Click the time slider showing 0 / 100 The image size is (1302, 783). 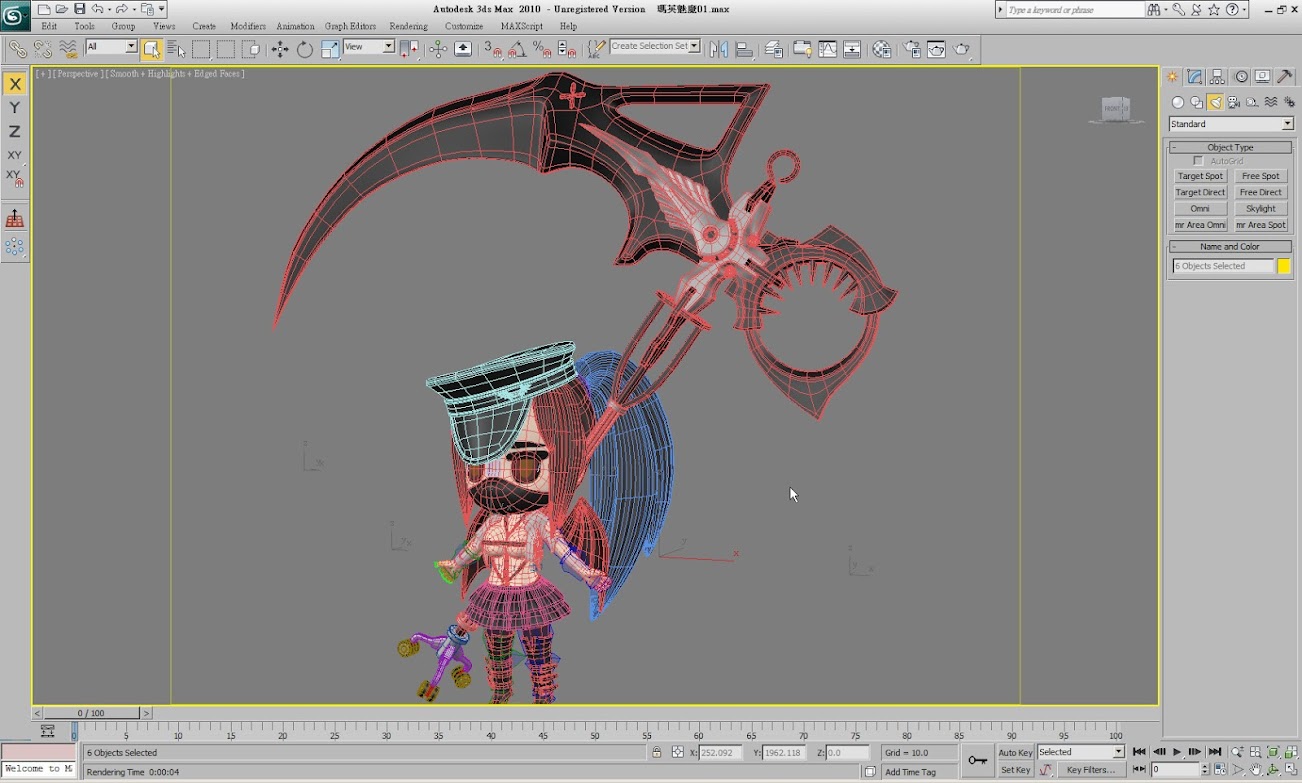coord(91,713)
